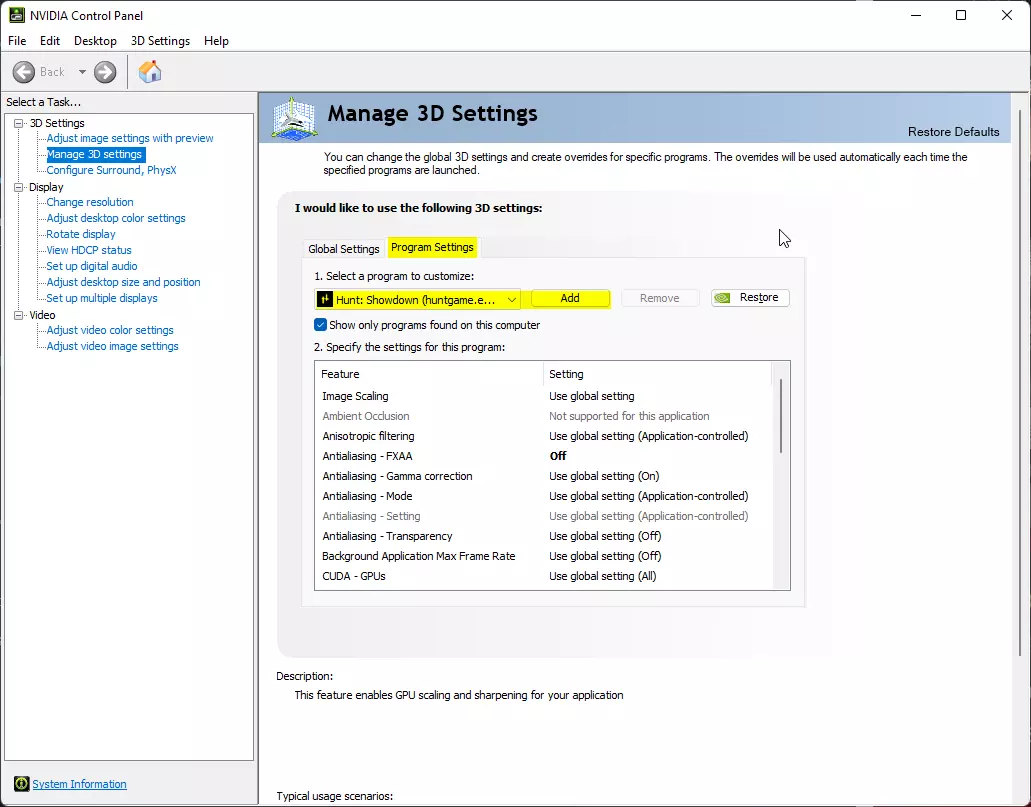Image resolution: width=1031 pixels, height=807 pixels.
Task: Select Antialiasing - Setting greyed row
Action: (543, 516)
